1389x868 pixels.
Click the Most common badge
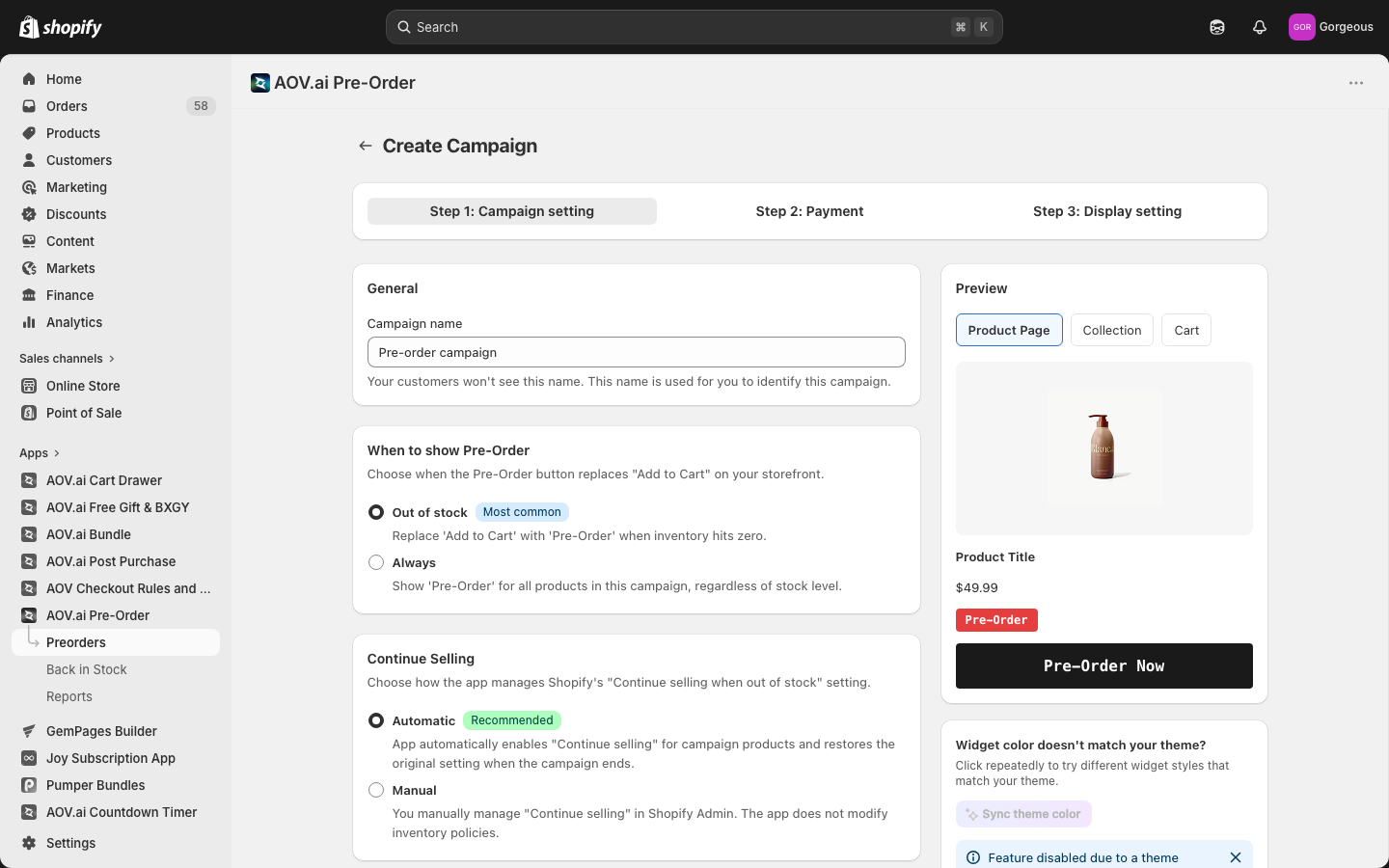[x=522, y=512]
